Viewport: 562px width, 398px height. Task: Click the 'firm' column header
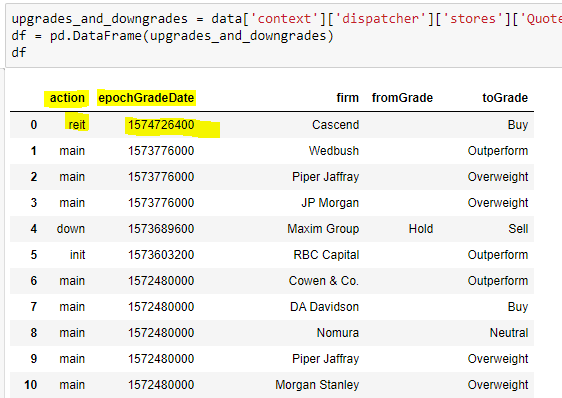coord(347,98)
